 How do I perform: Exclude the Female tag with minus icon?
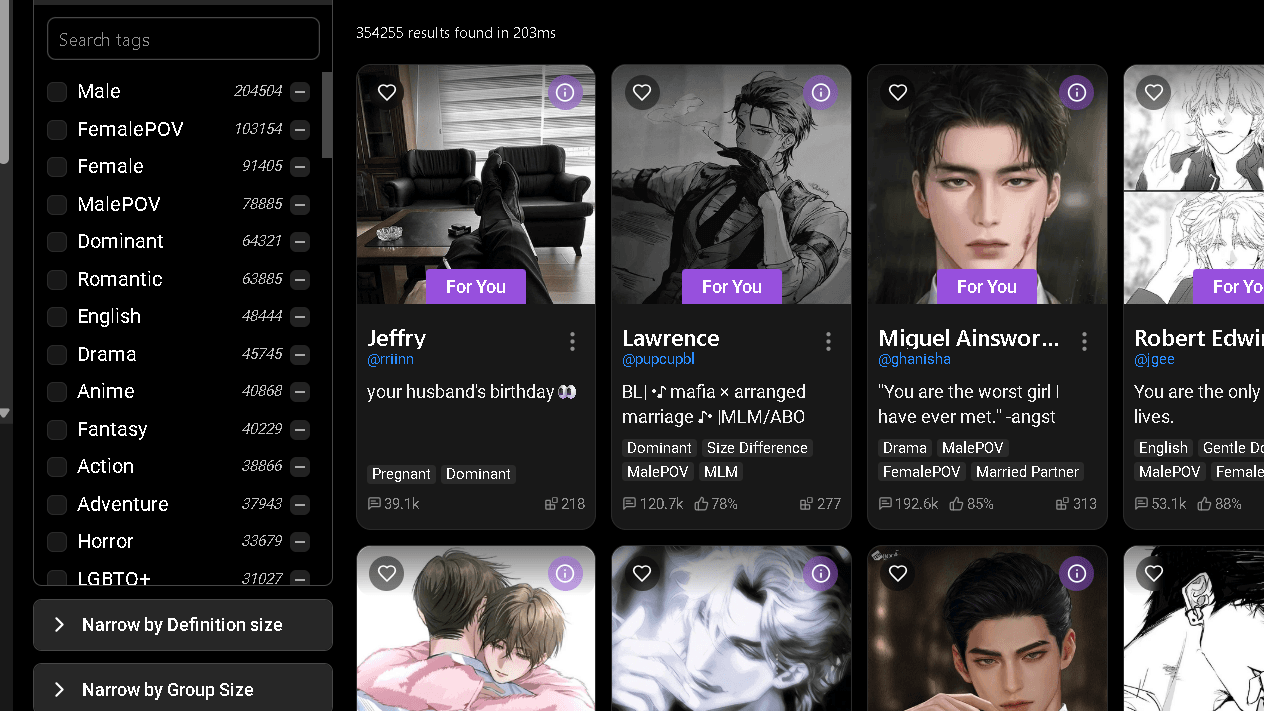point(300,167)
